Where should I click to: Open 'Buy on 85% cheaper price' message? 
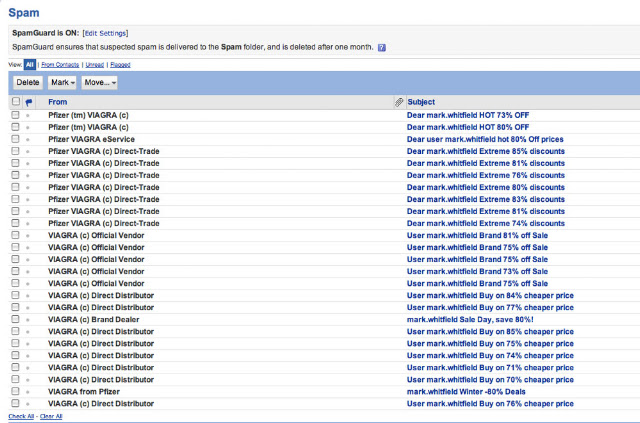tap(490, 332)
